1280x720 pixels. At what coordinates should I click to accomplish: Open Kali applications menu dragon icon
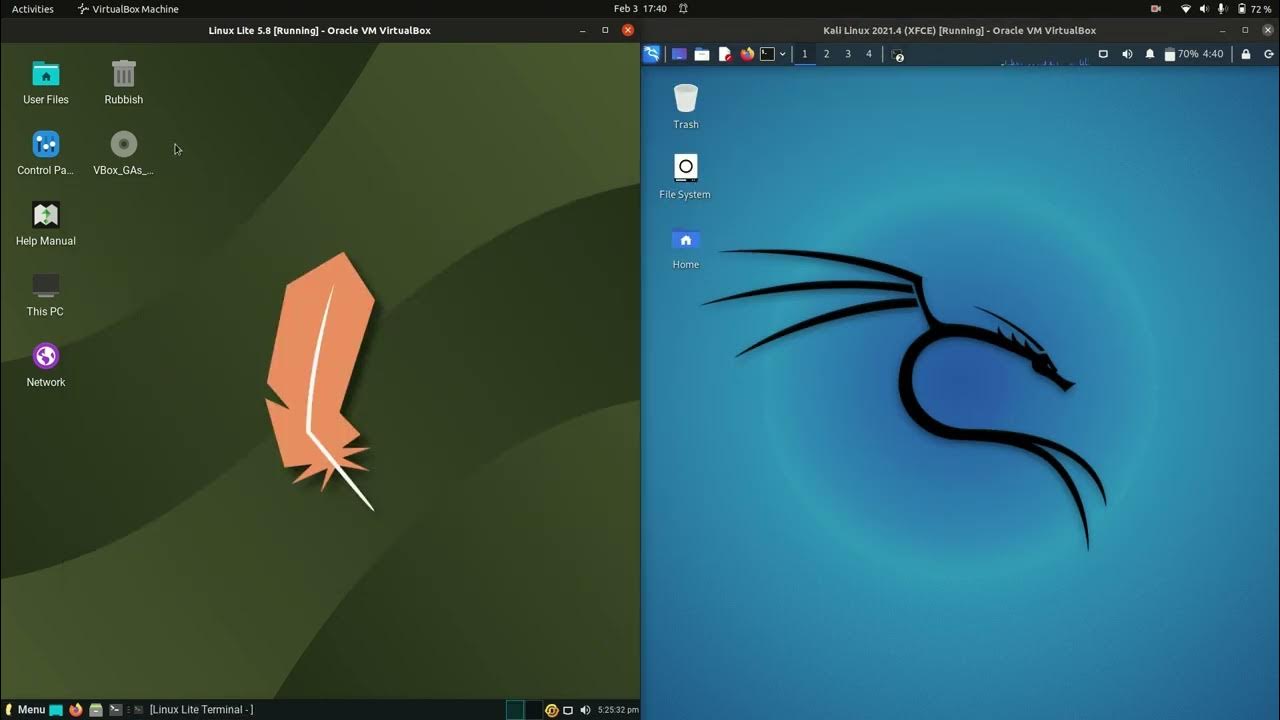[x=651, y=54]
